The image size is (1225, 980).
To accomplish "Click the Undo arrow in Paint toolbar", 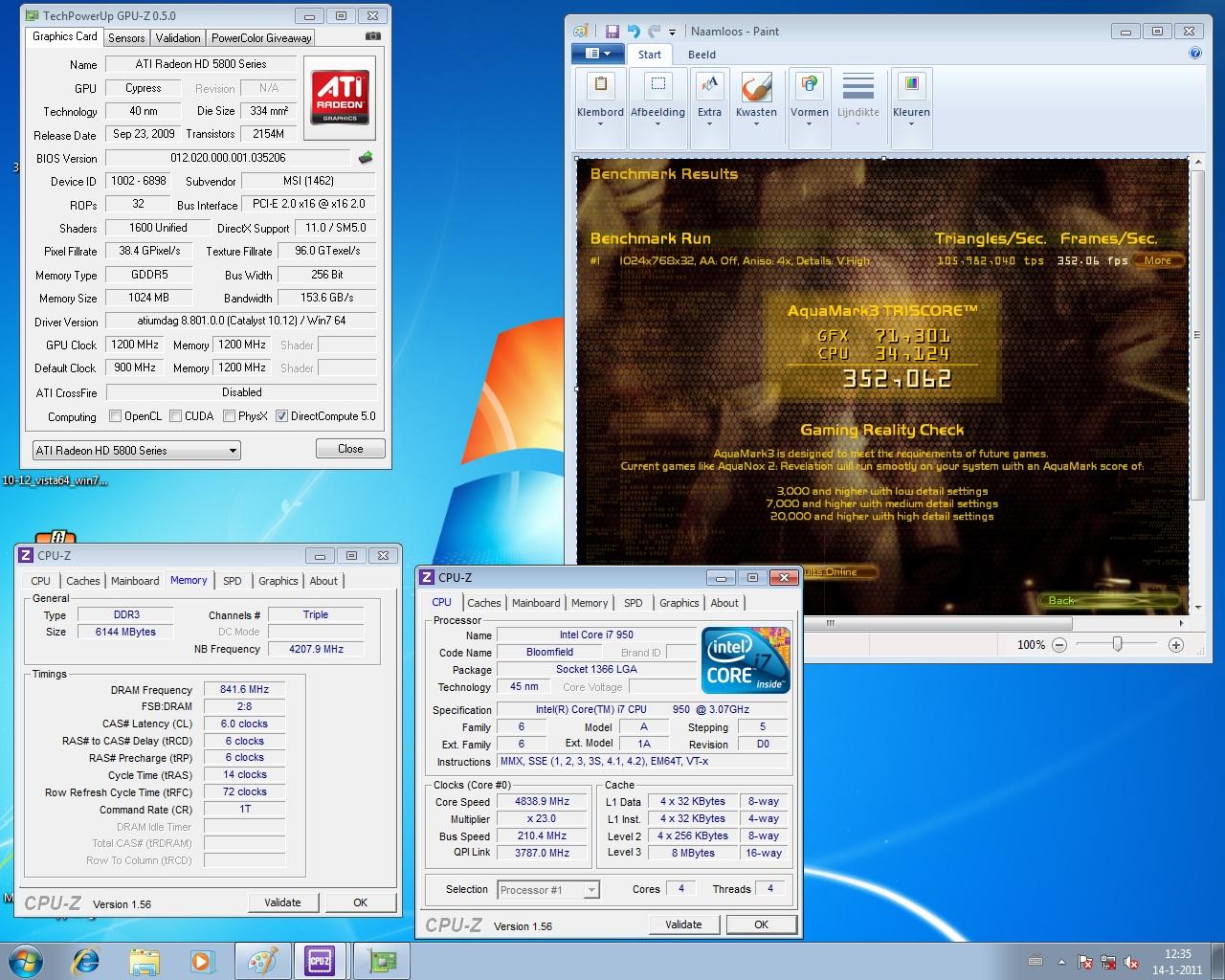I will coord(634,32).
